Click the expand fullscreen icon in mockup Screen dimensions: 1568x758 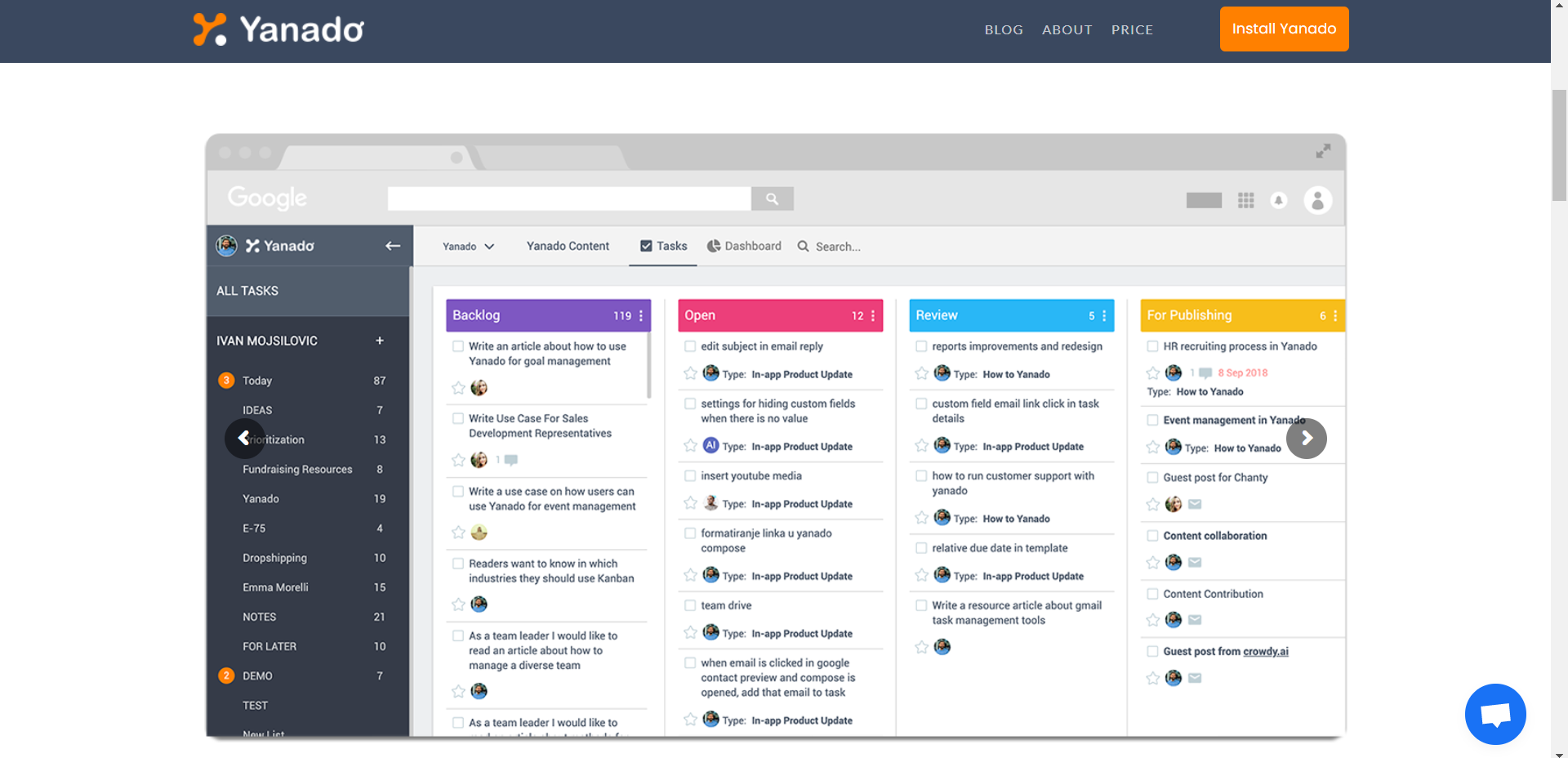point(1323,151)
